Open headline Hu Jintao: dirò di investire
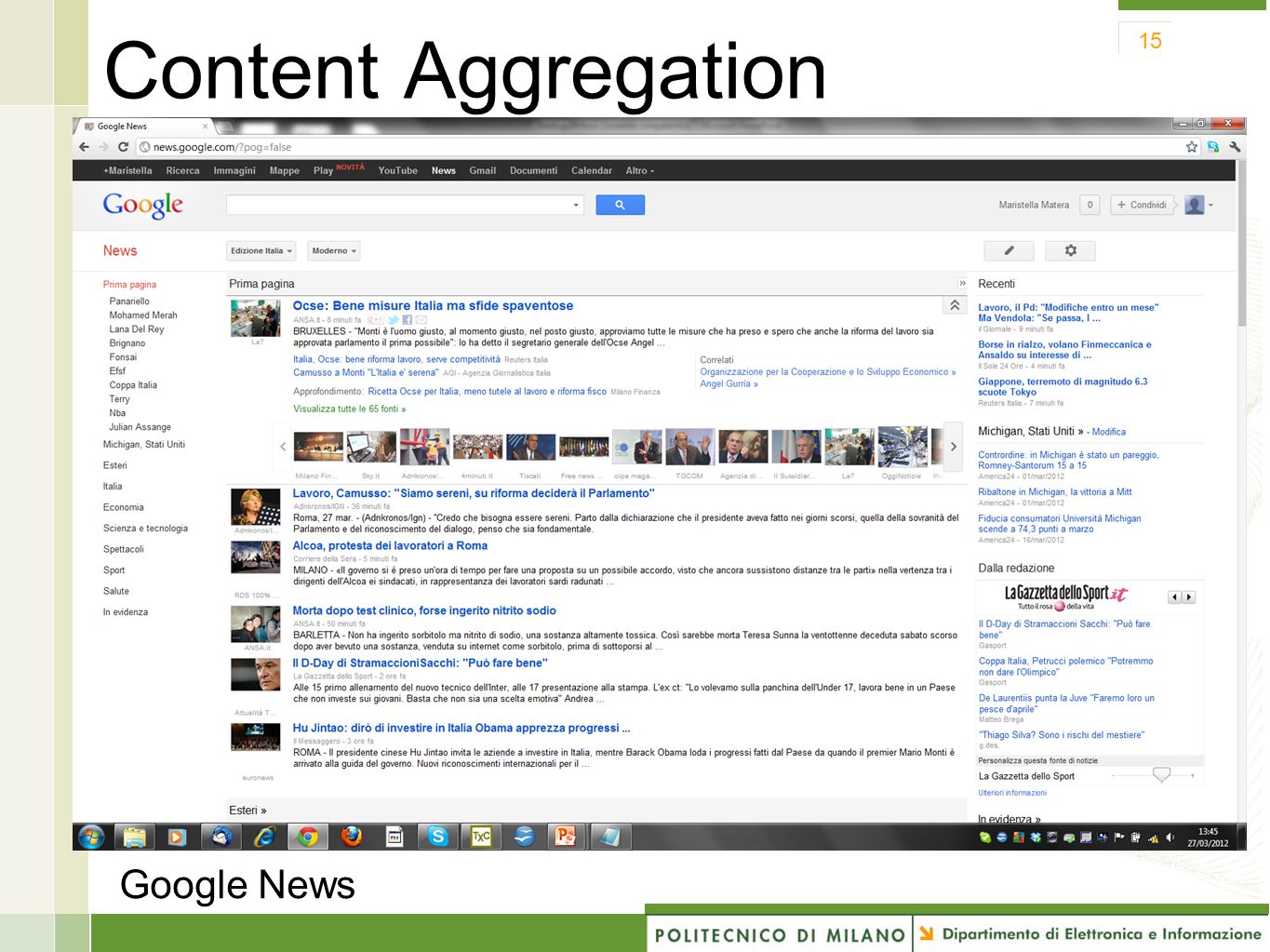This screenshot has width=1270, height=952. (461, 728)
